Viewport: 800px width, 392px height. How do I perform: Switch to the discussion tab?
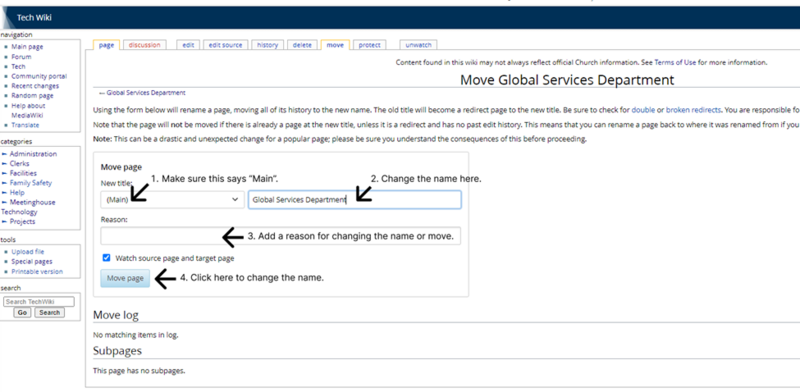[x=144, y=45]
